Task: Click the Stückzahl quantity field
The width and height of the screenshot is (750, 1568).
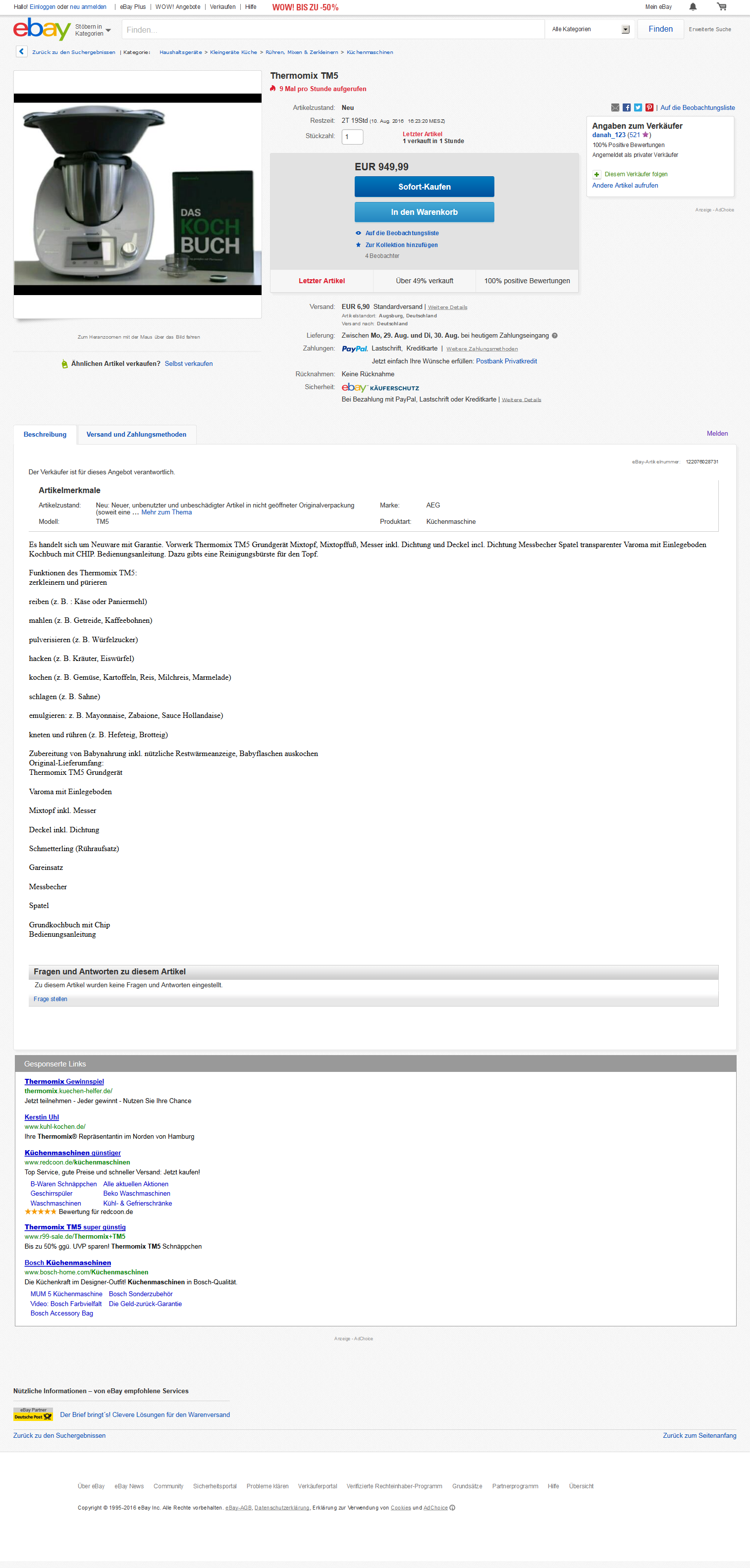Action: (x=352, y=137)
